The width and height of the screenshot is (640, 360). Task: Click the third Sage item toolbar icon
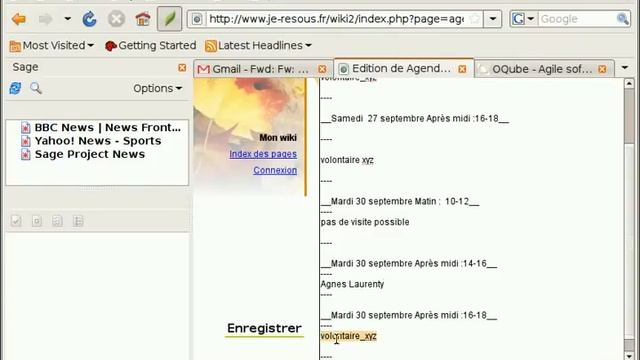click(x=57, y=221)
